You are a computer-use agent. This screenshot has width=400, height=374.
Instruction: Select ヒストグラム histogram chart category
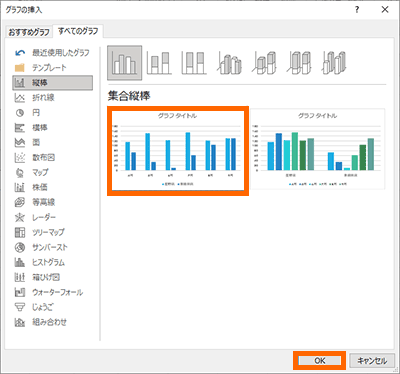point(52,262)
